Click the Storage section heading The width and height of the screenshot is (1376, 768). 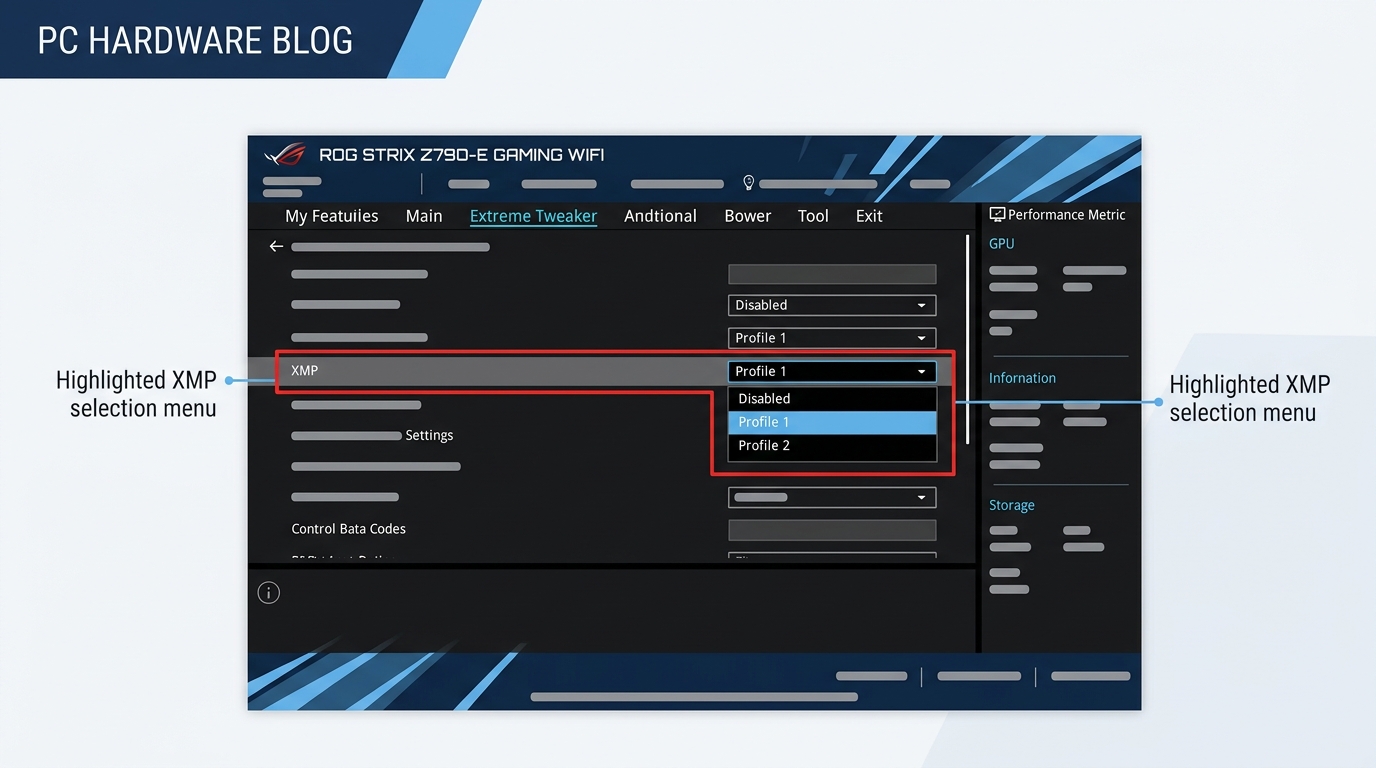[1012, 505]
